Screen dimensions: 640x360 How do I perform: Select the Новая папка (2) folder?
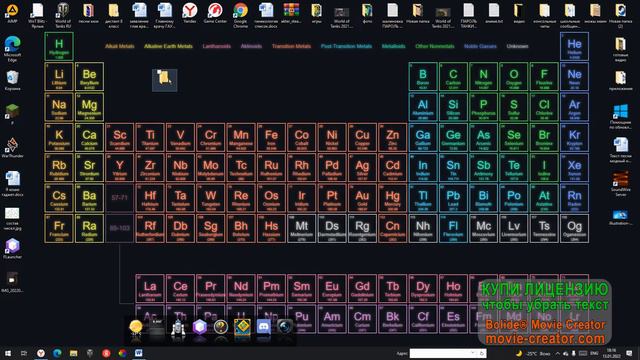620,15
